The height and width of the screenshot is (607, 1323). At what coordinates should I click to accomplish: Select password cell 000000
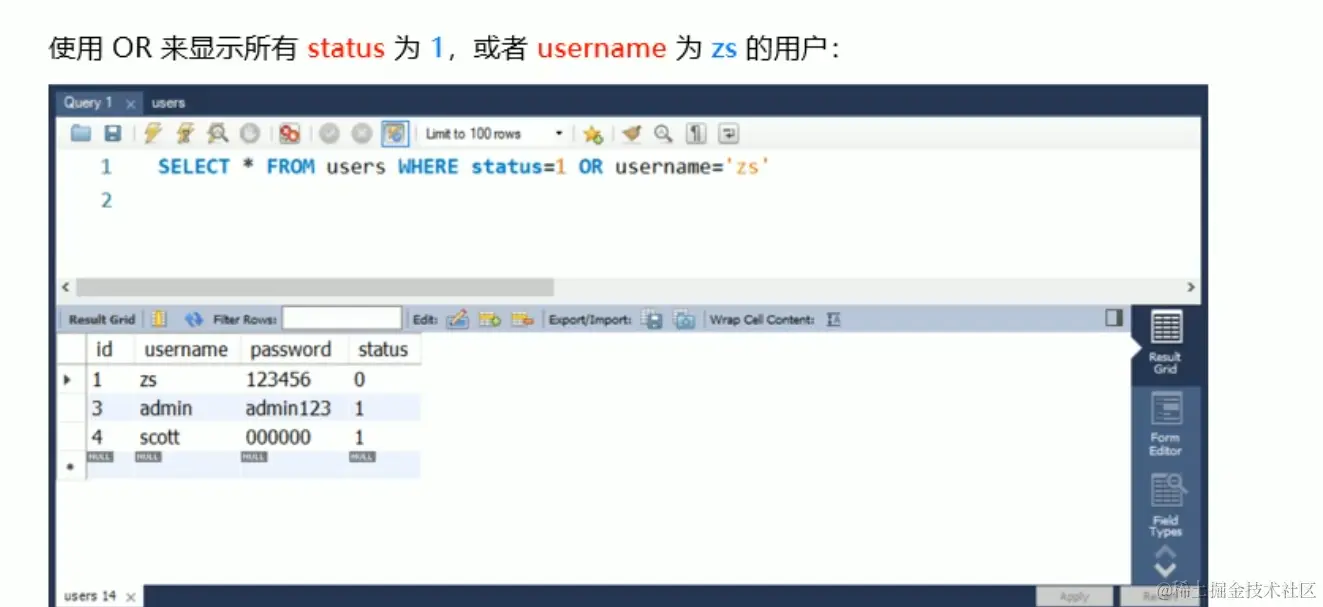tap(294, 437)
